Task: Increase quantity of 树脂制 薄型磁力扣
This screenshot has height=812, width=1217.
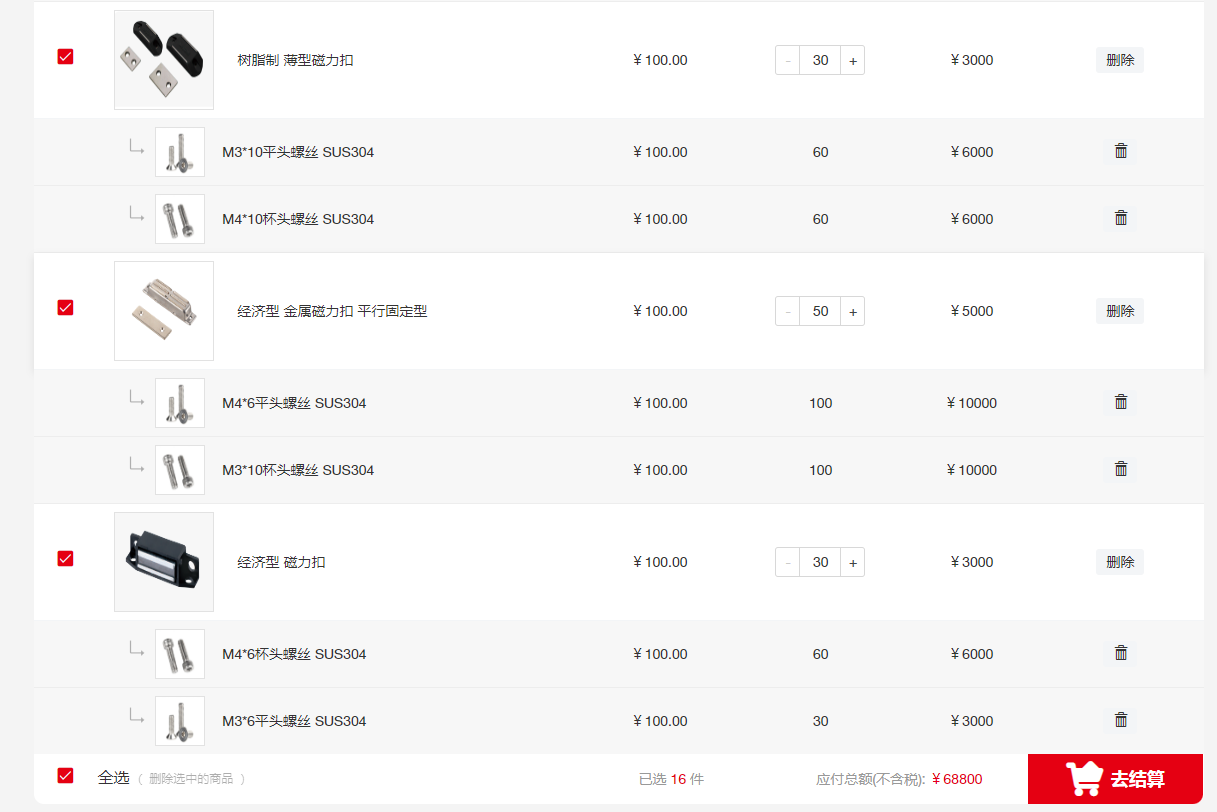Action: point(853,60)
